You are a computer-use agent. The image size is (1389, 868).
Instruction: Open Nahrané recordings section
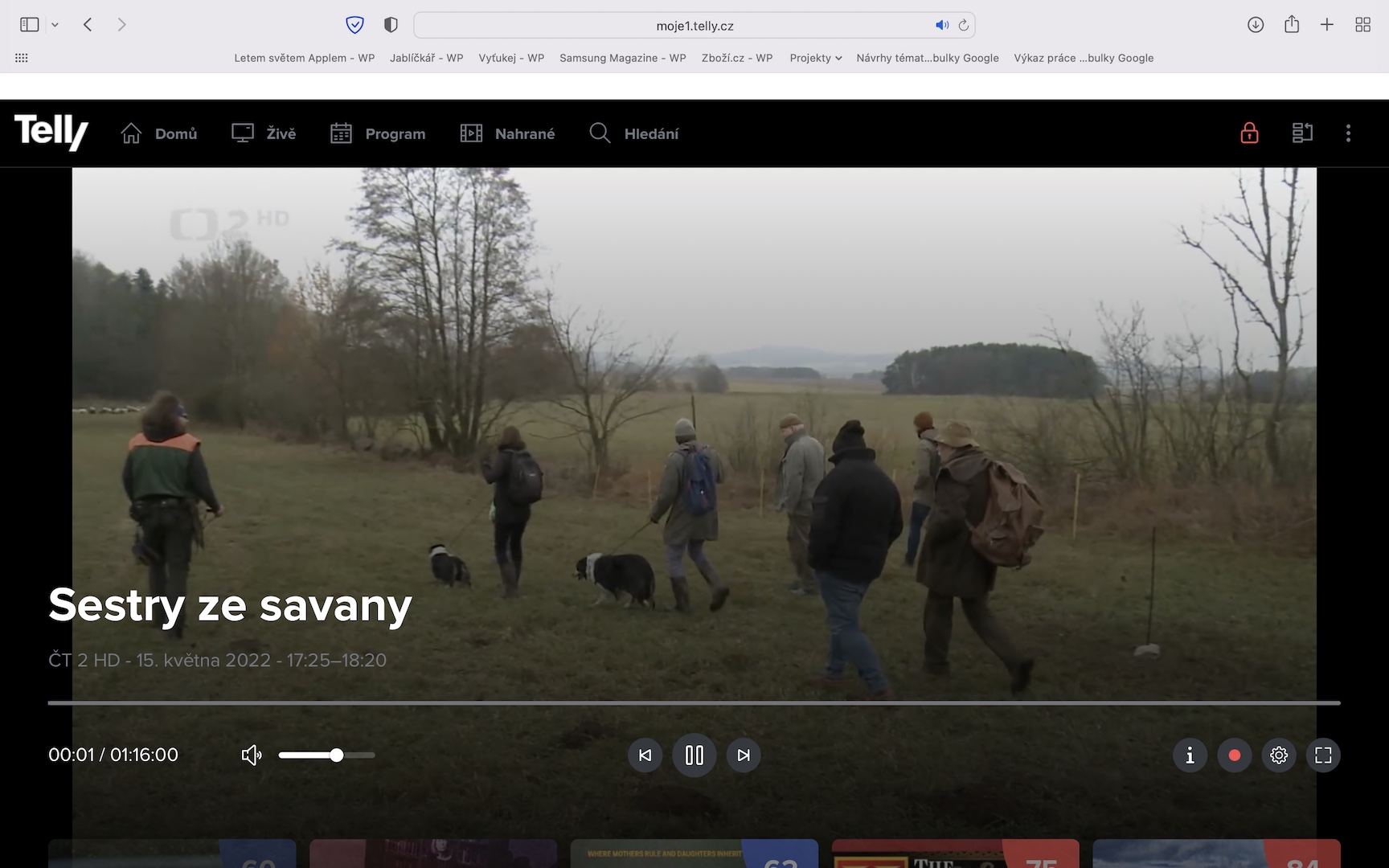[x=507, y=133]
